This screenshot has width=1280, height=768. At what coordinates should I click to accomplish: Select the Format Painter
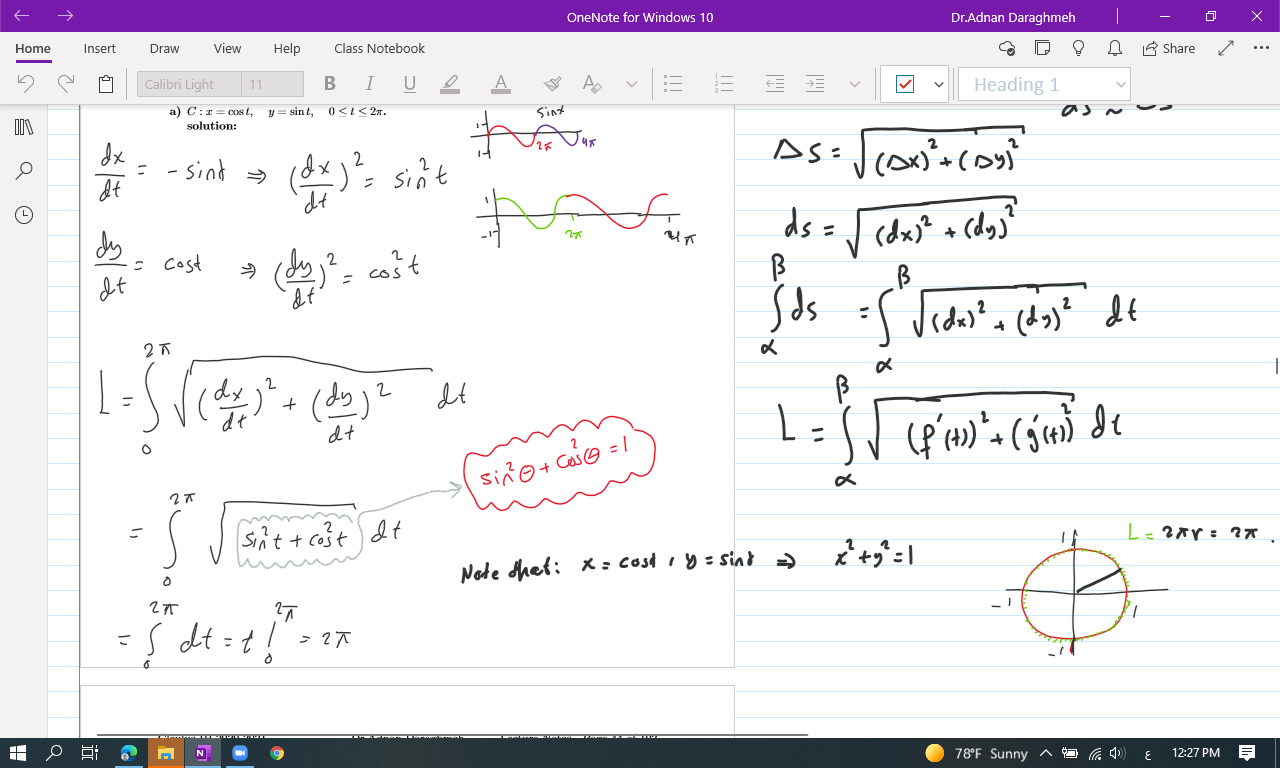(552, 84)
